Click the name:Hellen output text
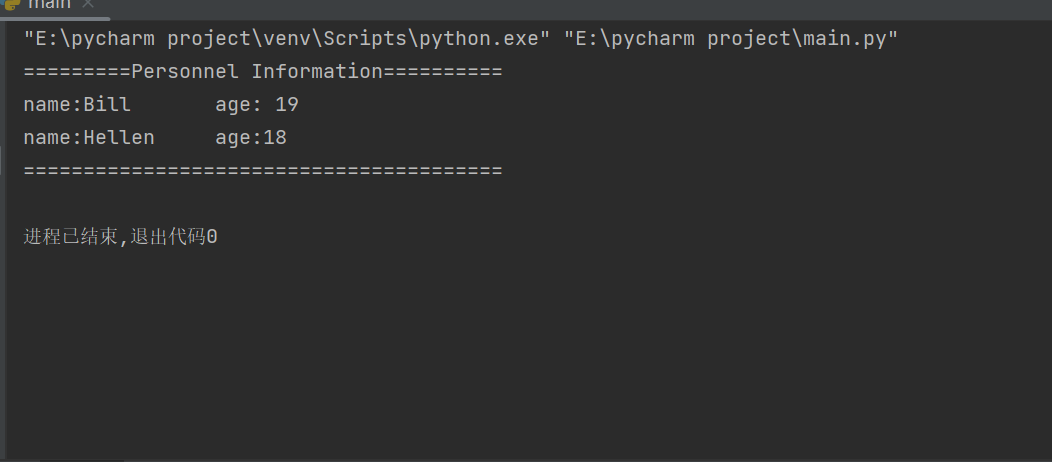This screenshot has width=1052, height=462. [89, 138]
